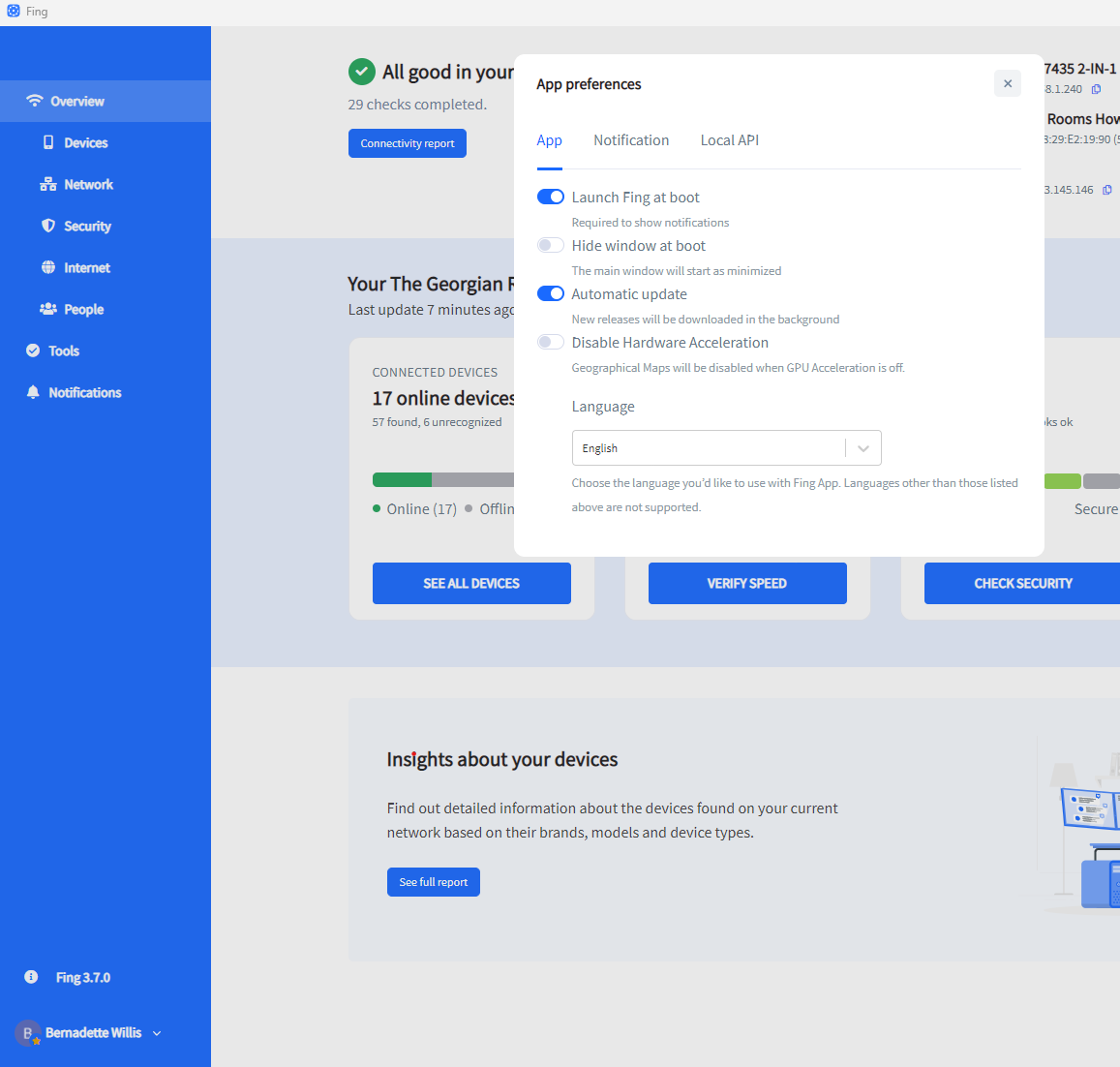Switch to the Local API tab
This screenshot has width=1120, height=1067.
click(x=729, y=140)
